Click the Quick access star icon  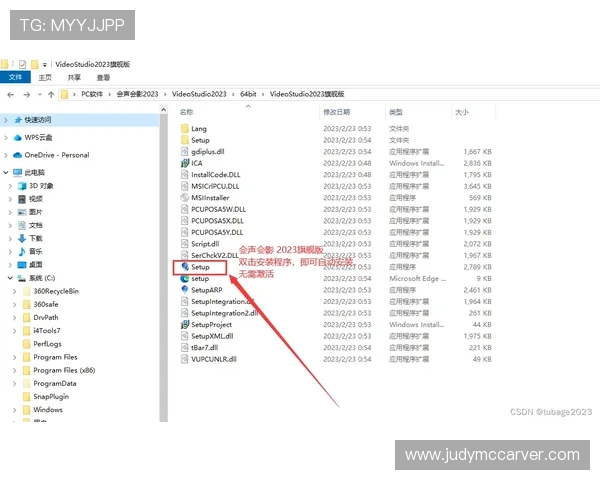(18, 120)
